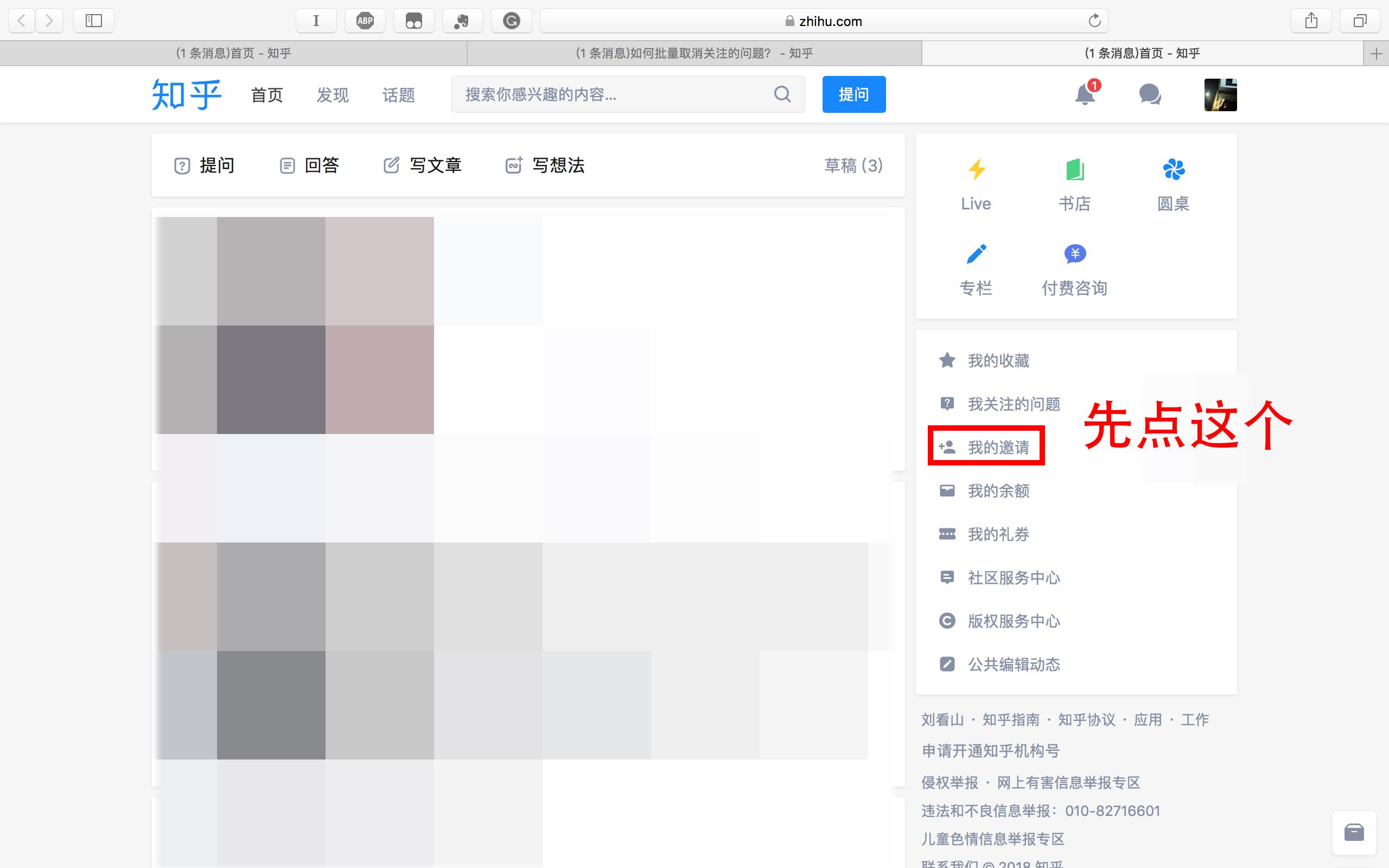Open the Safari share menu
1389x868 pixels.
1311,21
